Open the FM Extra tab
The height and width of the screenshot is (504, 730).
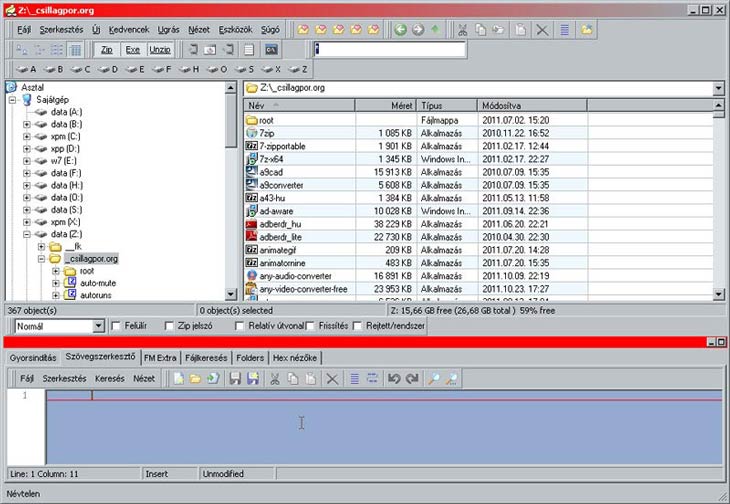(160, 358)
